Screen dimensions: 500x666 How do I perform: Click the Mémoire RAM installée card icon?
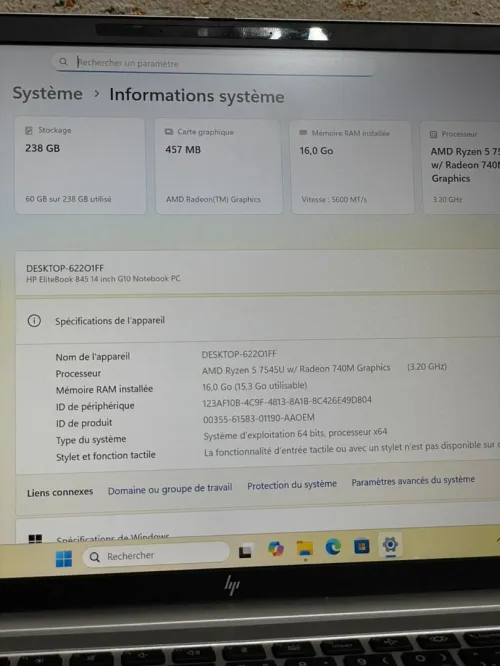tap(303, 133)
